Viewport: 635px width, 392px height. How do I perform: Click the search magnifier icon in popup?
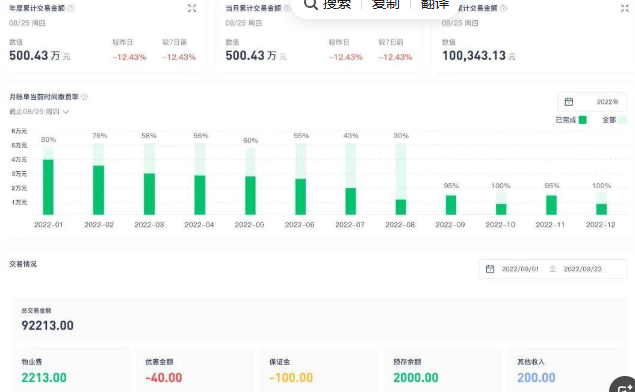(x=311, y=4)
